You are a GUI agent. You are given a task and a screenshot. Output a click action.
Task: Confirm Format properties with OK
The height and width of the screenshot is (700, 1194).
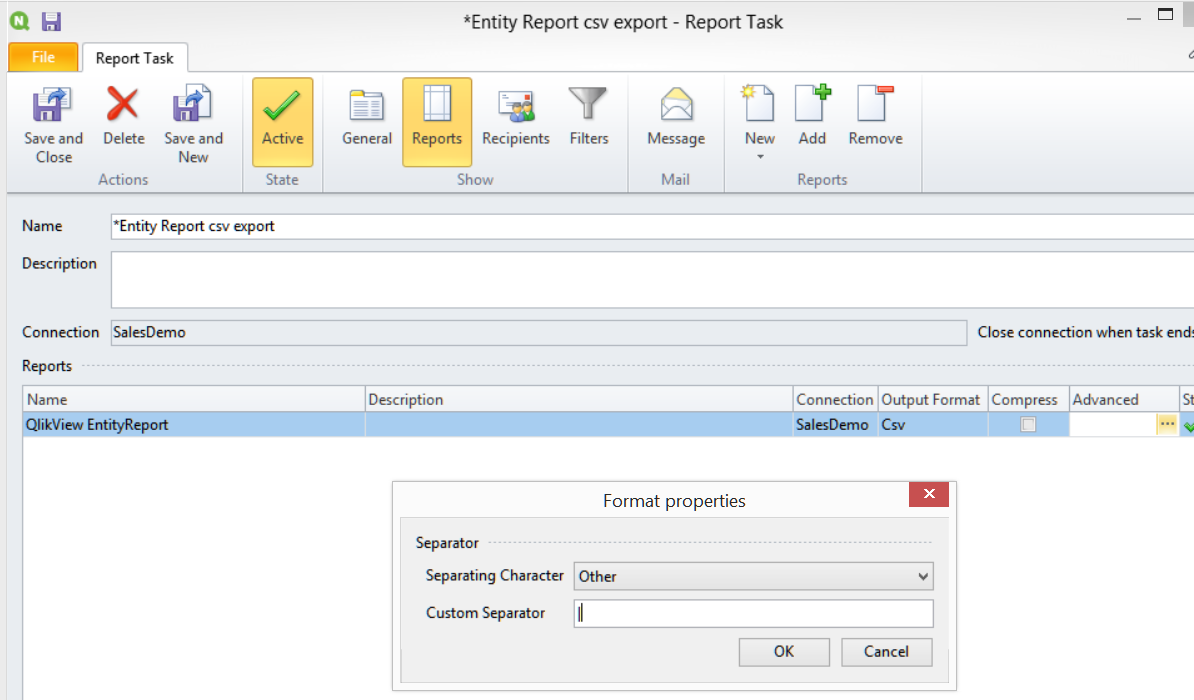784,652
